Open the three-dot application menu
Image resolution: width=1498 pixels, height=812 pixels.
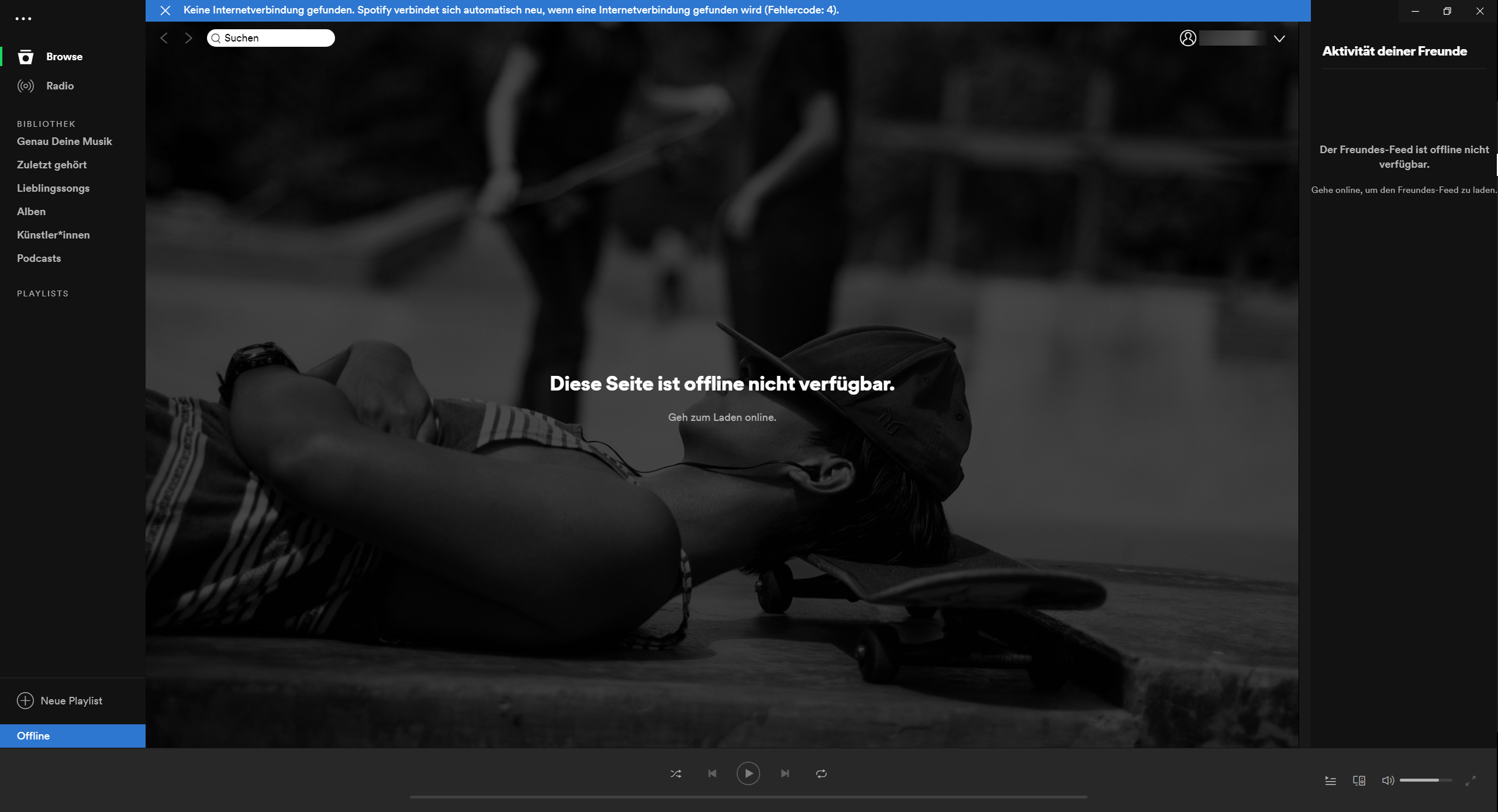pyautogui.click(x=23, y=19)
